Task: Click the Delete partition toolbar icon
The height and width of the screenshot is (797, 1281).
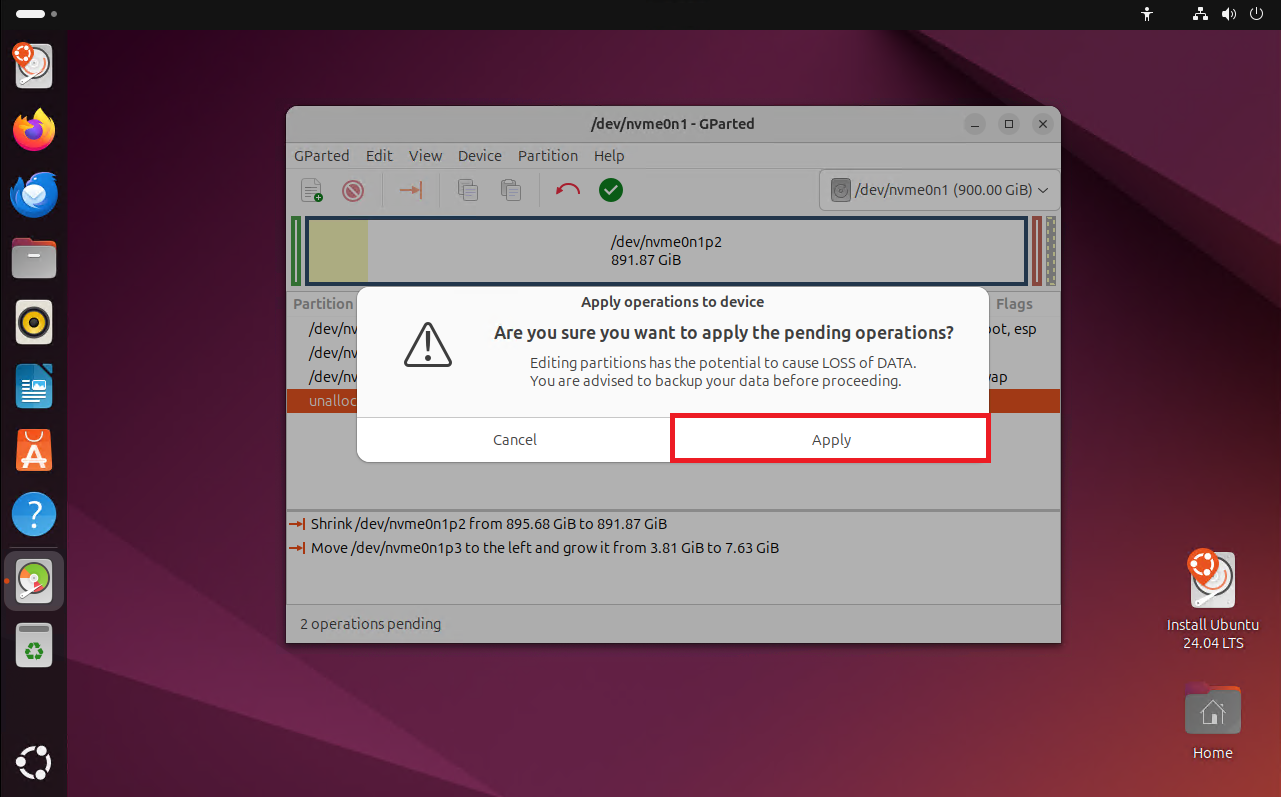Action: (x=353, y=190)
